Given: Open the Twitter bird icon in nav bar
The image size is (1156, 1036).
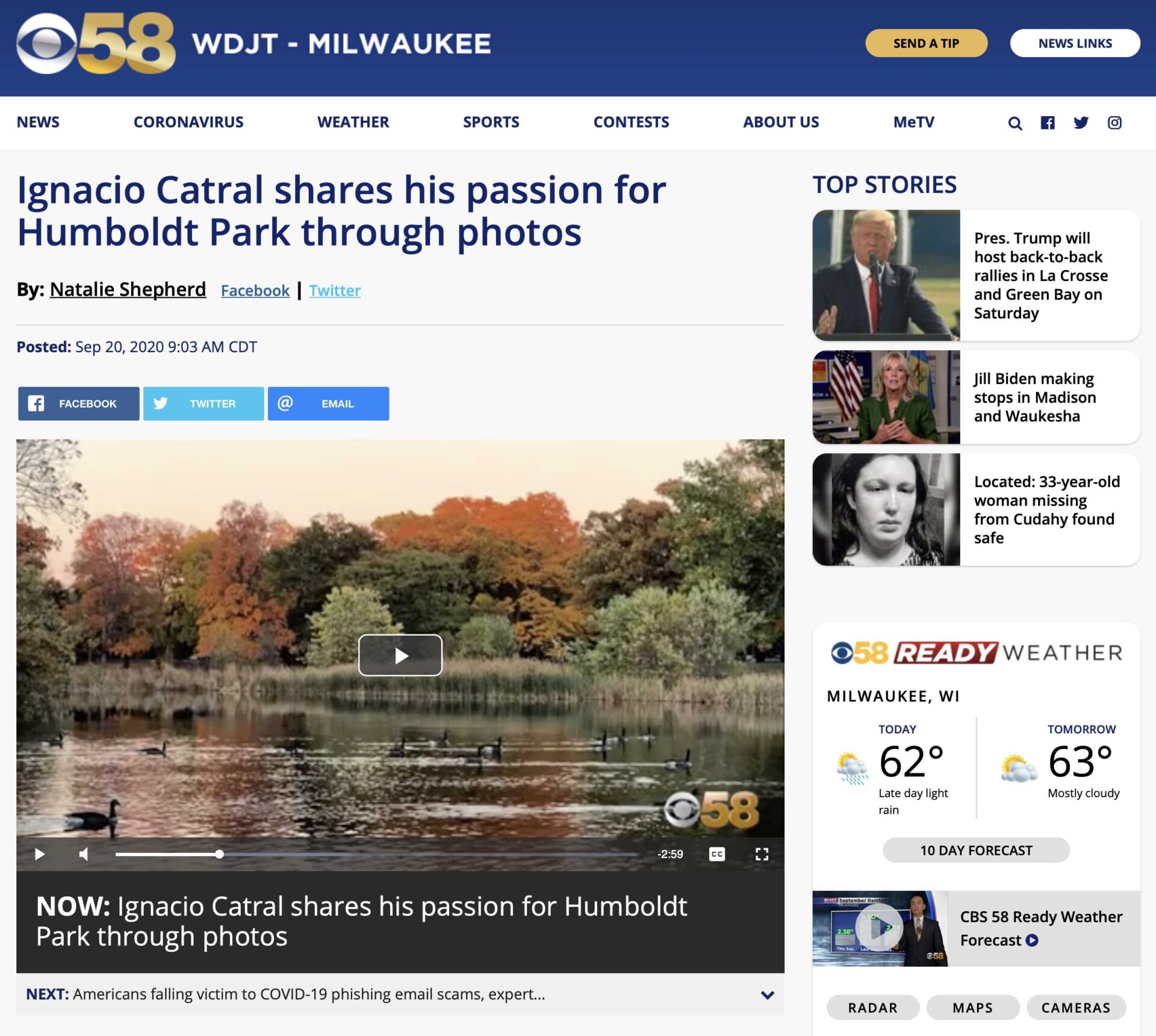Looking at the screenshot, I should pyautogui.click(x=1081, y=123).
